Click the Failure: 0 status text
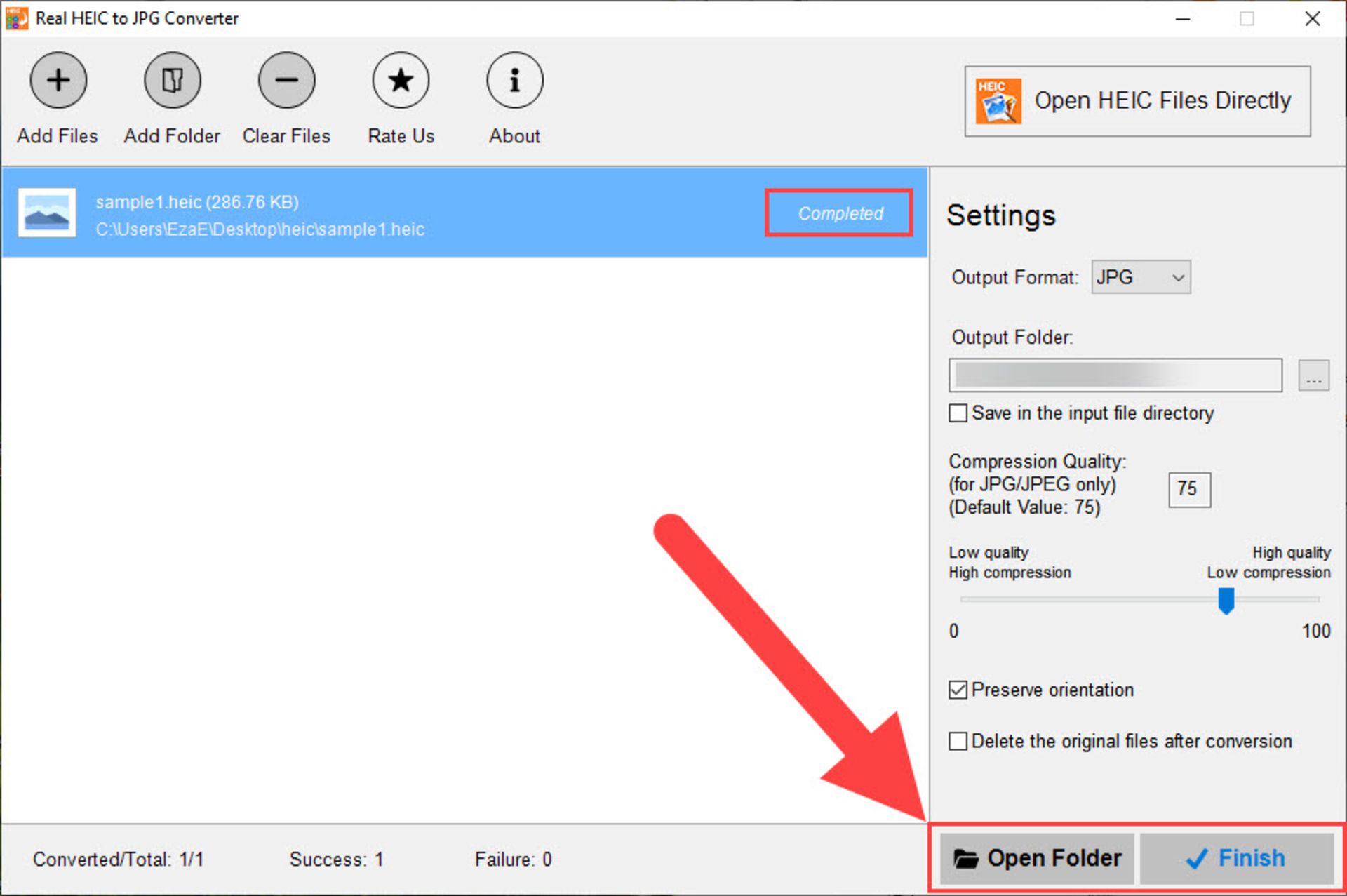Screen dimensions: 1347x896 (x=513, y=859)
